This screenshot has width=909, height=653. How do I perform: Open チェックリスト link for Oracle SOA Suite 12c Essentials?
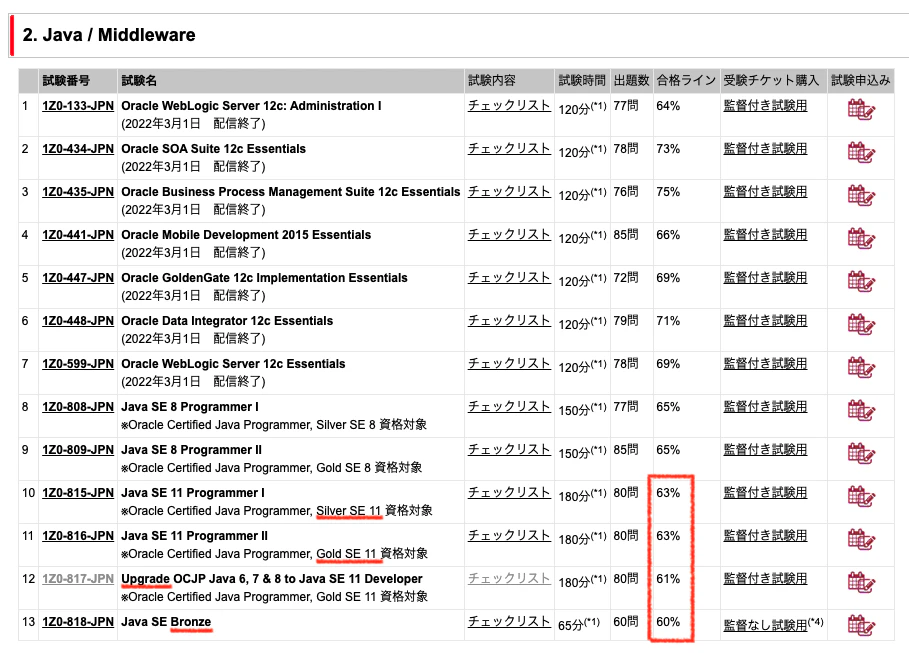coord(509,148)
